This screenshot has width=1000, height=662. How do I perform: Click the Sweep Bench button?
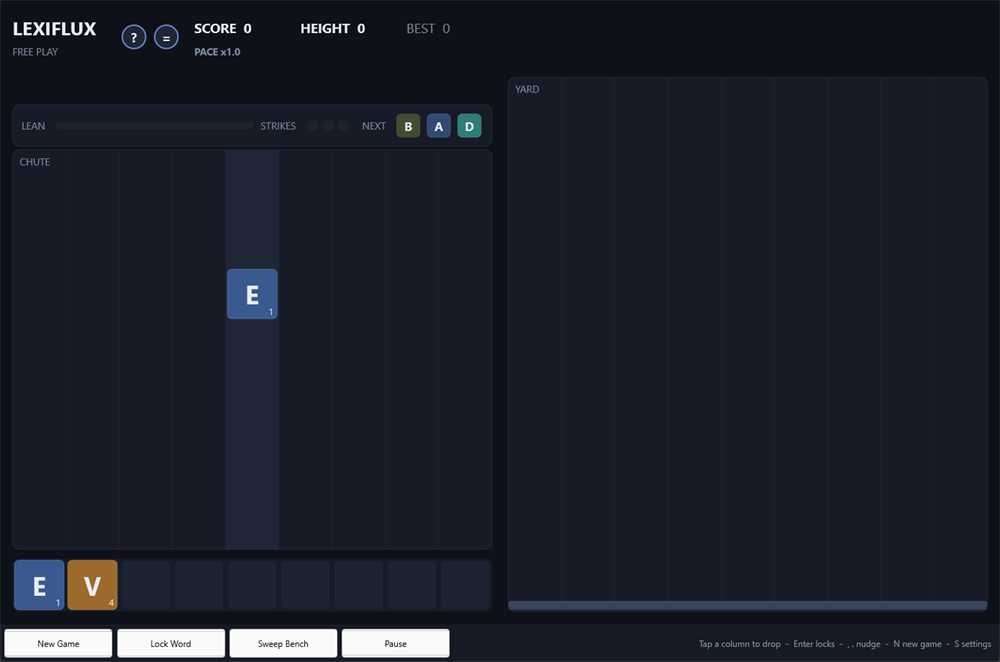(x=283, y=644)
